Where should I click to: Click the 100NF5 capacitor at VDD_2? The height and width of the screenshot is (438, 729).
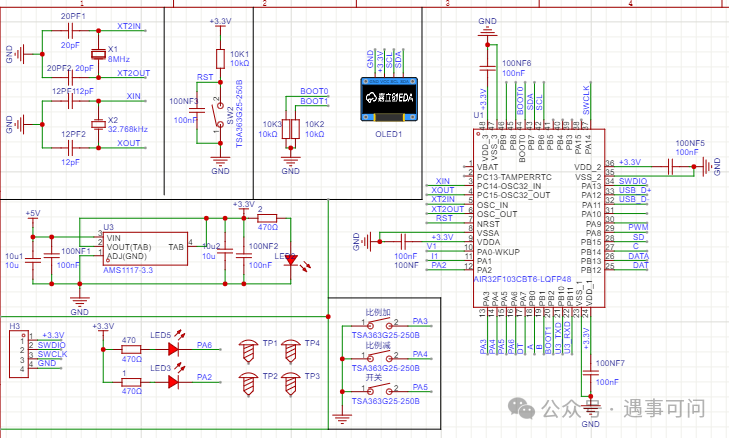(671, 166)
